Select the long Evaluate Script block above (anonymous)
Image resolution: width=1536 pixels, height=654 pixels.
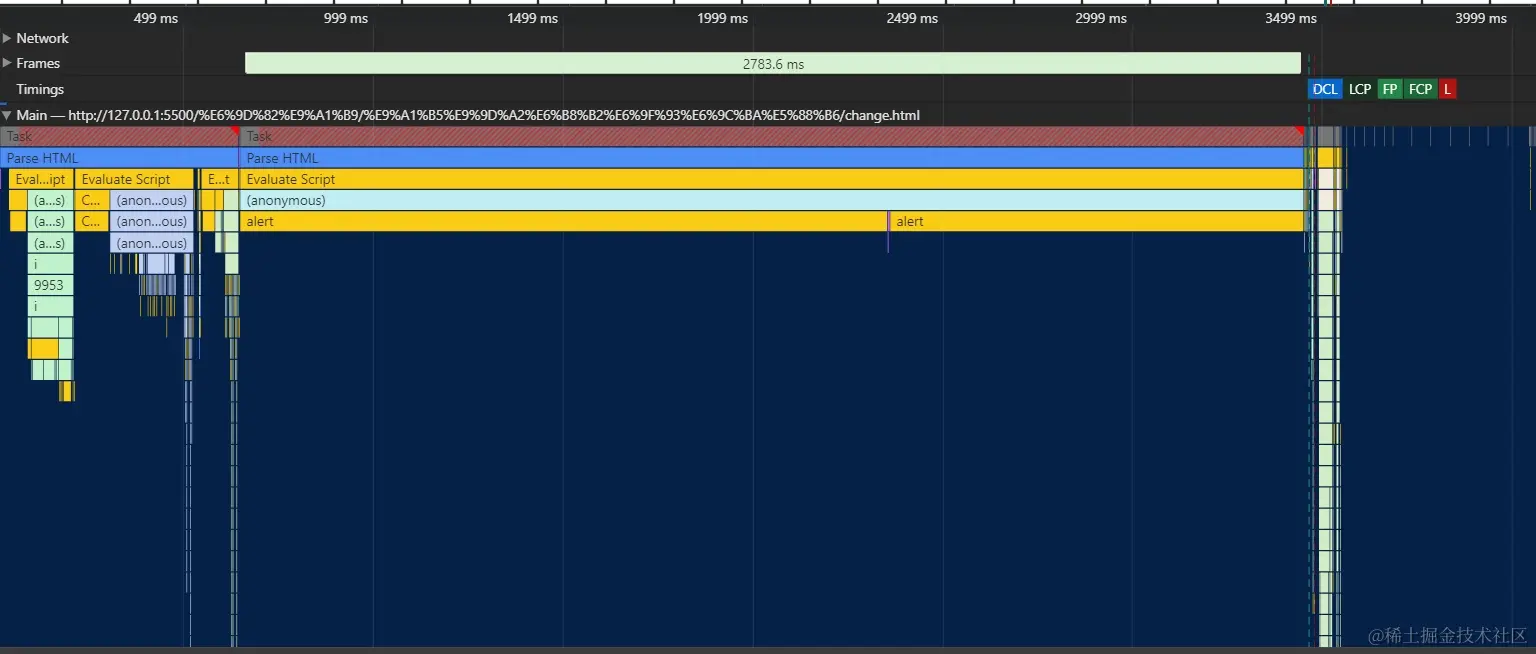772,179
